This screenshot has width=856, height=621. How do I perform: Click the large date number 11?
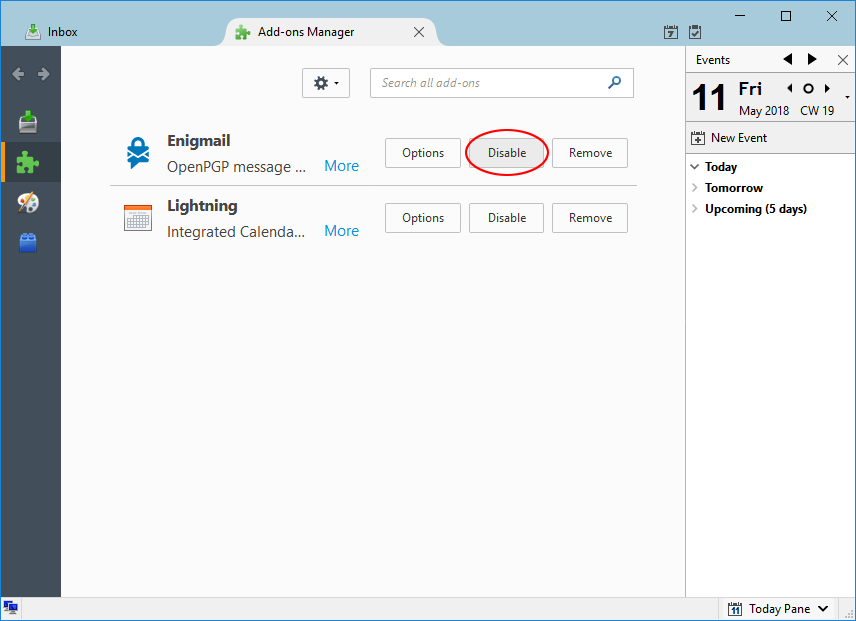pos(709,97)
